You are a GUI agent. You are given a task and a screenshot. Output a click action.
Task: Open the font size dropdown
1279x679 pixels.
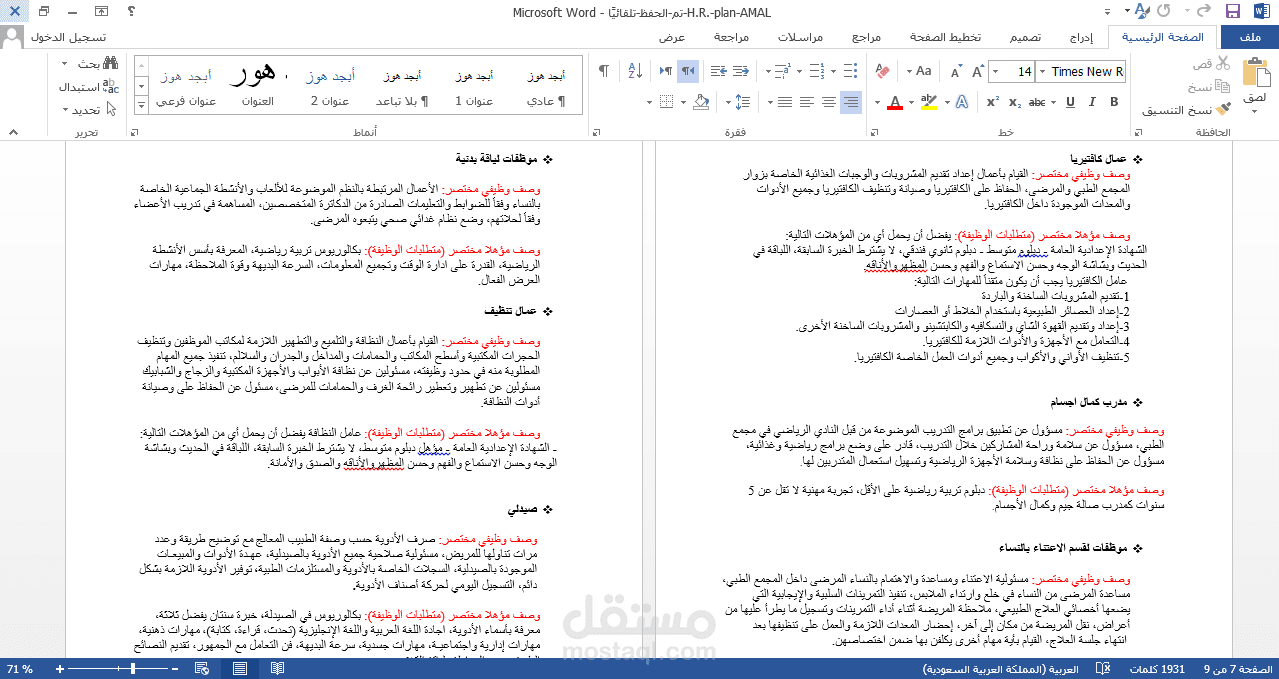pyautogui.click(x=995, y=72)
